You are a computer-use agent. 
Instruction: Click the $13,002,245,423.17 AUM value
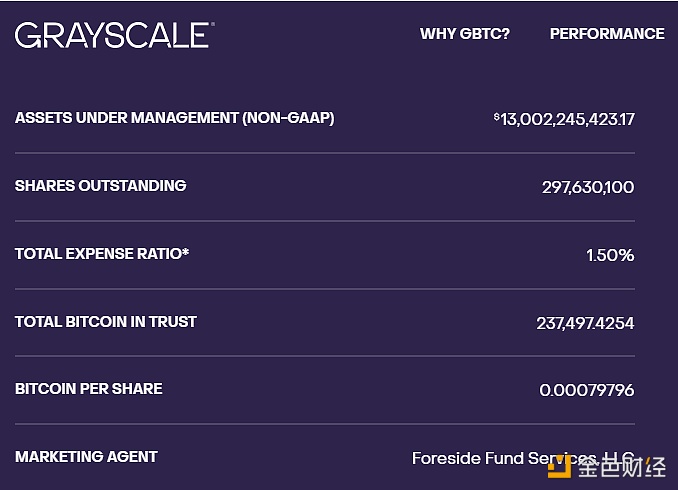[x=564, y=119]
